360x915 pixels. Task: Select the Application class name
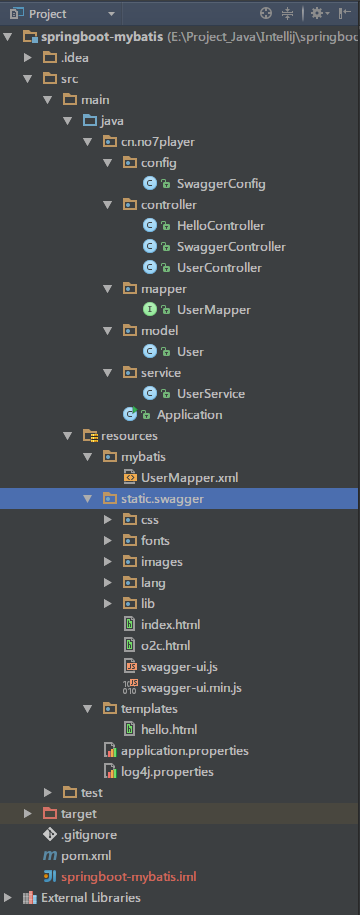[x=190, y=415]
